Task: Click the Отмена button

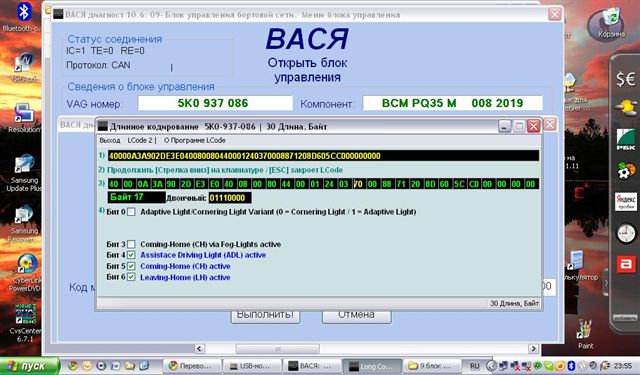Action: [x=356, y=315]
